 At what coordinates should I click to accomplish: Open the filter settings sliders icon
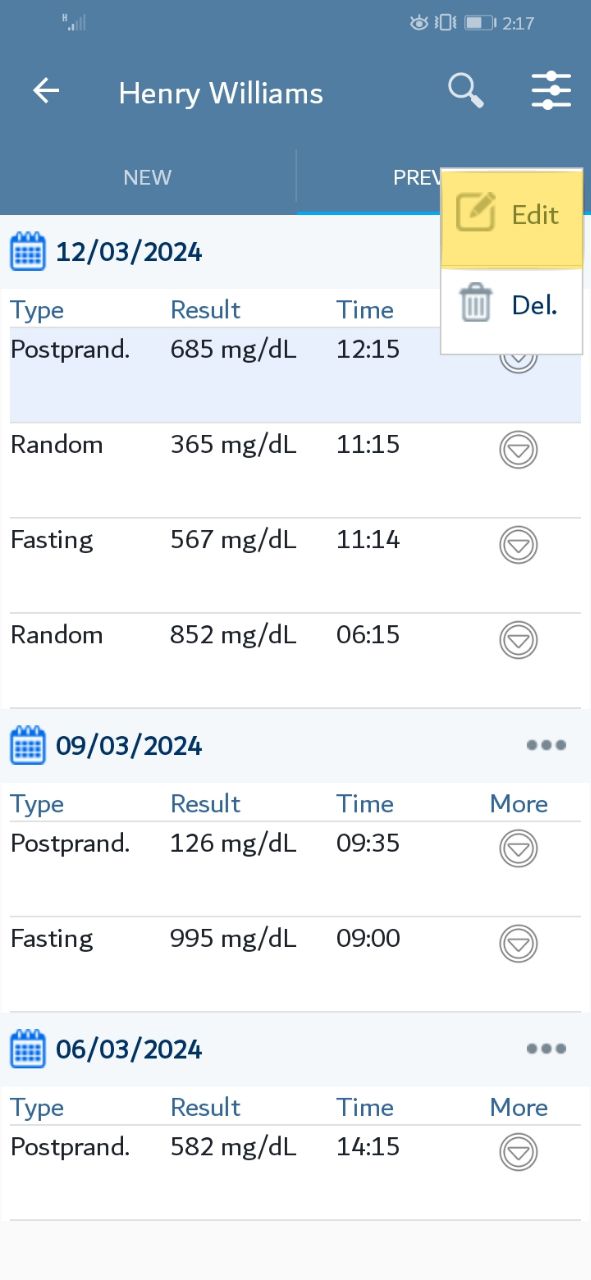(x=551, y=91)
